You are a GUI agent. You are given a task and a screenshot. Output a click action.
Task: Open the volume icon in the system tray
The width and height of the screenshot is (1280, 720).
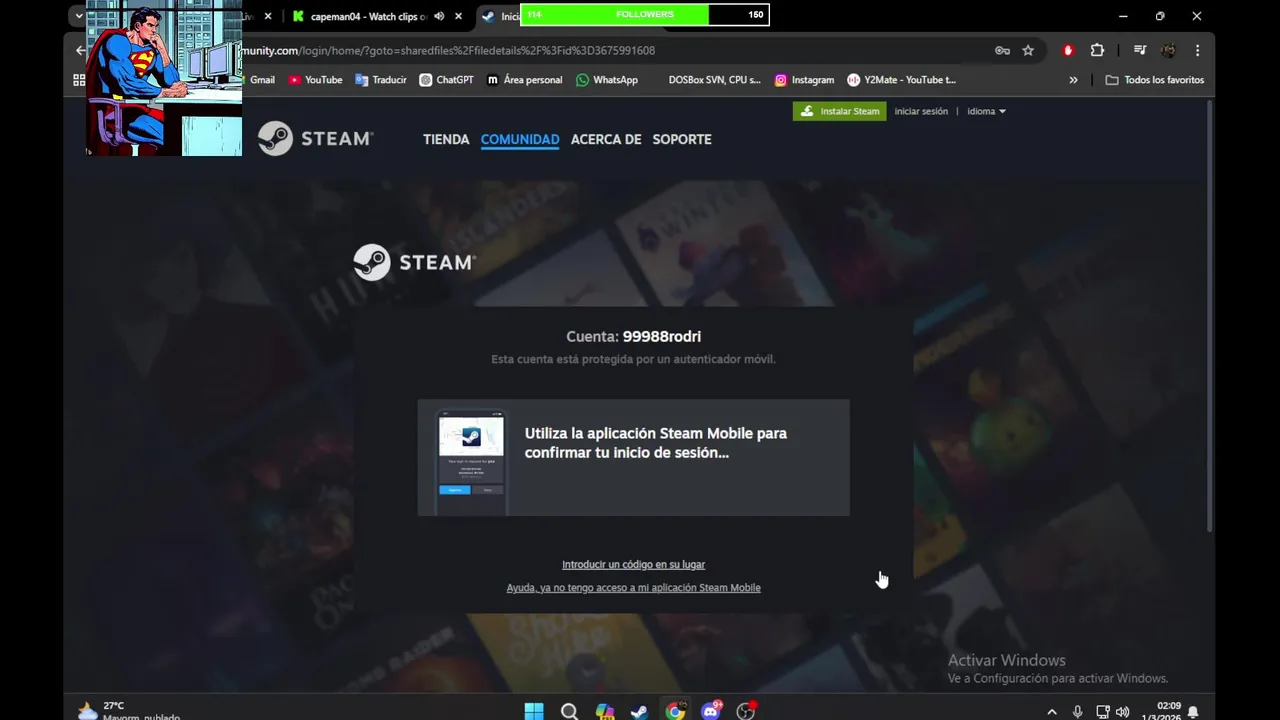click(1122, 712)
